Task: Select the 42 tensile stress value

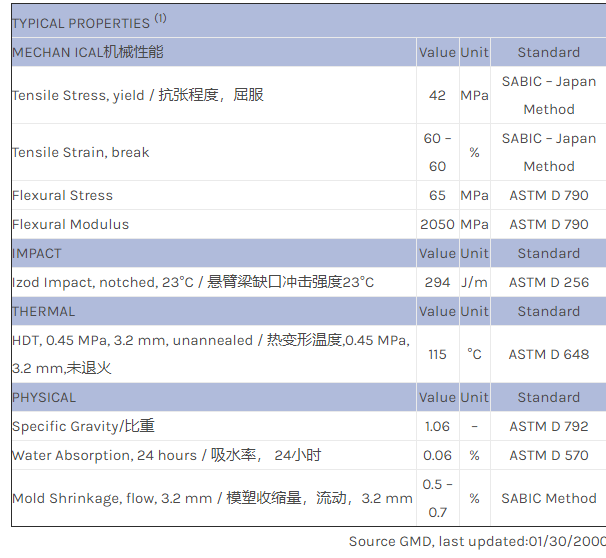Action: 437,95
